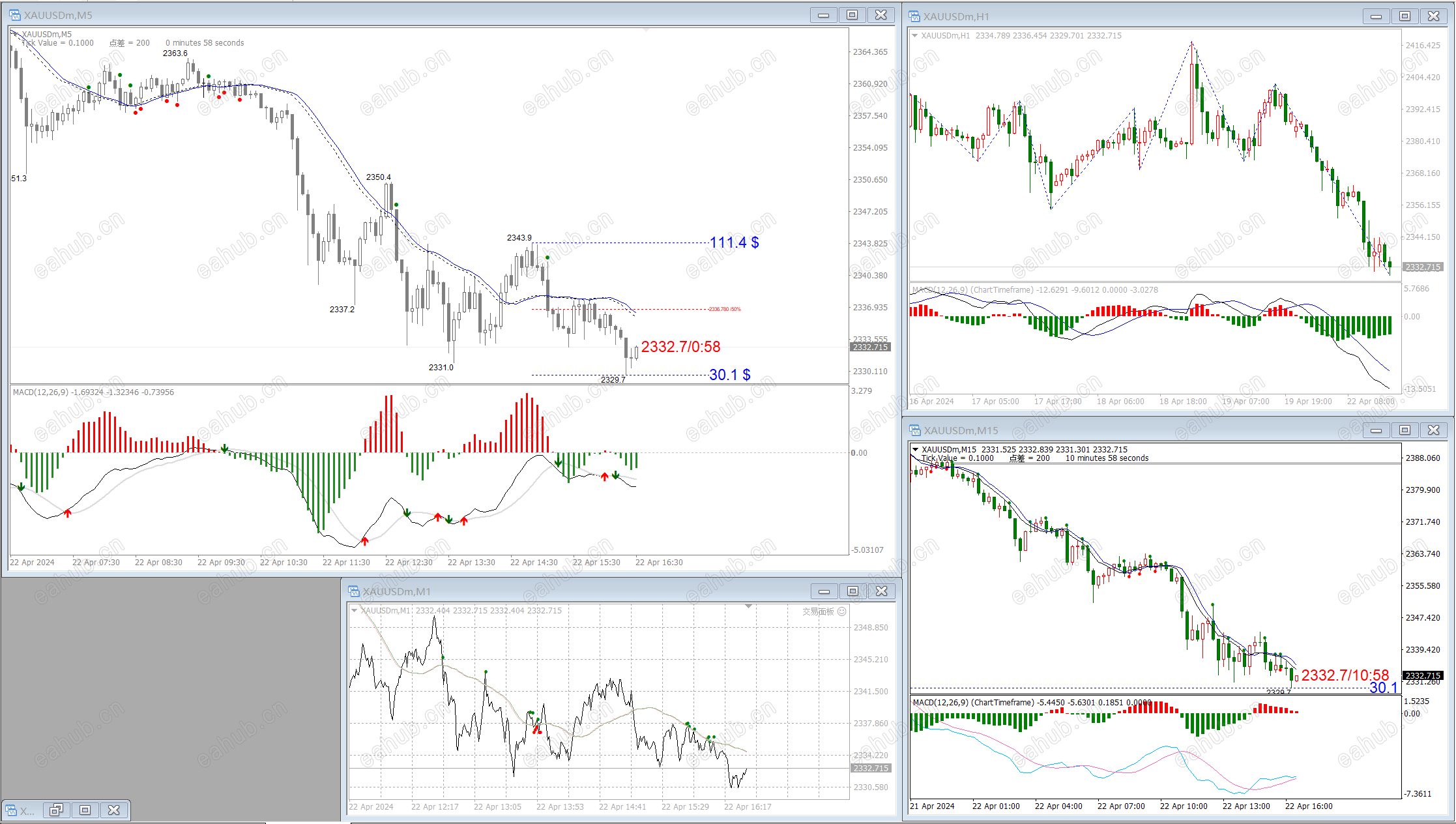Maximize the XAUUSDm,M15 chart window
The width and height of the screenshot is (1456, 824).
[x=1405, y=430]
